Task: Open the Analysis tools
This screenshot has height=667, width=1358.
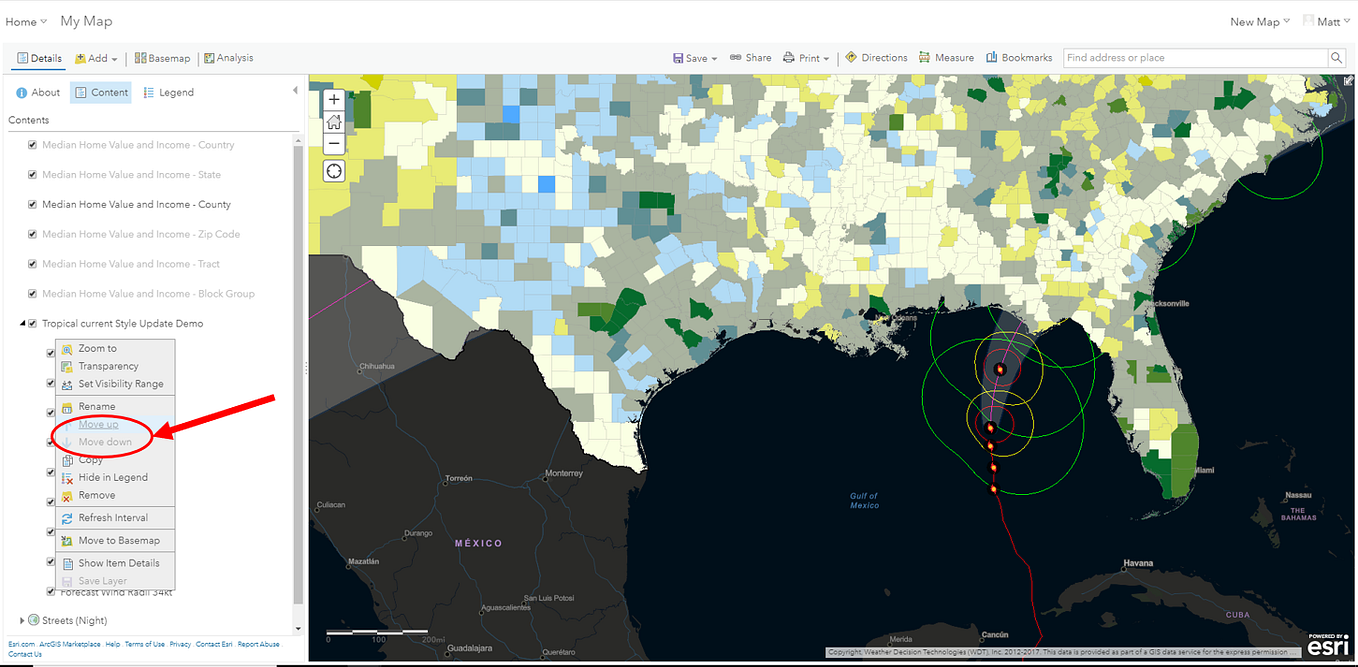Action: (x=229, y=57)
